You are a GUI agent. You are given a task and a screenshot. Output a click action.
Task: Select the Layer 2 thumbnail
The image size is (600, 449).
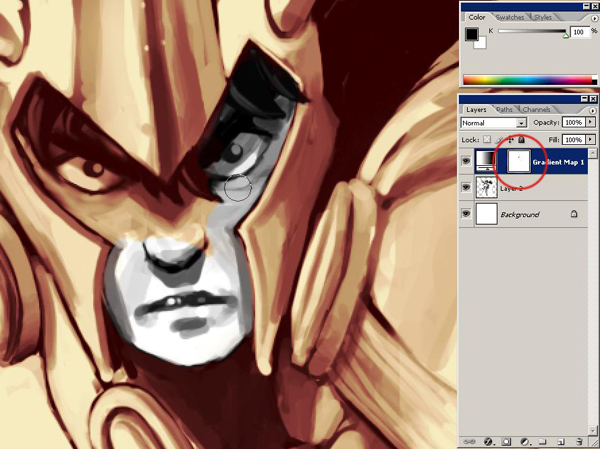(486, 187)
